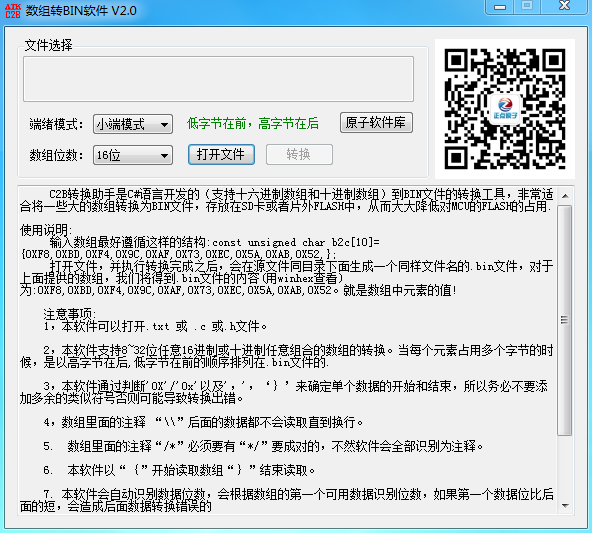Click the 转换 convert button
The image size is (592, 533).
pyautogui.click(x=299, y=154)
